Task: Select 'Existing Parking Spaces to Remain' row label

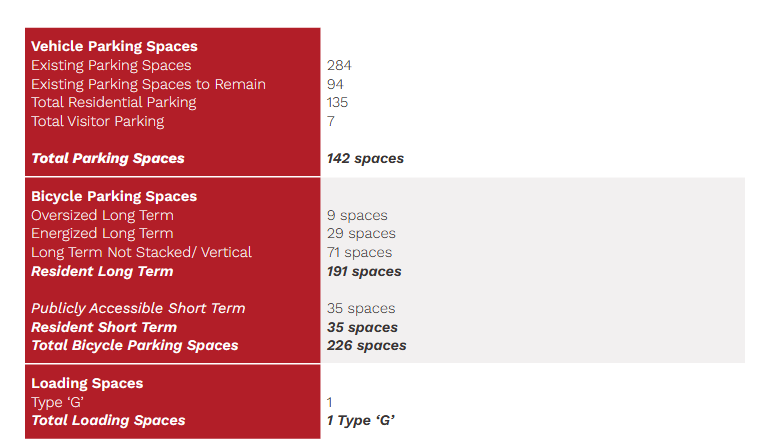Action: tap(148, 84)
